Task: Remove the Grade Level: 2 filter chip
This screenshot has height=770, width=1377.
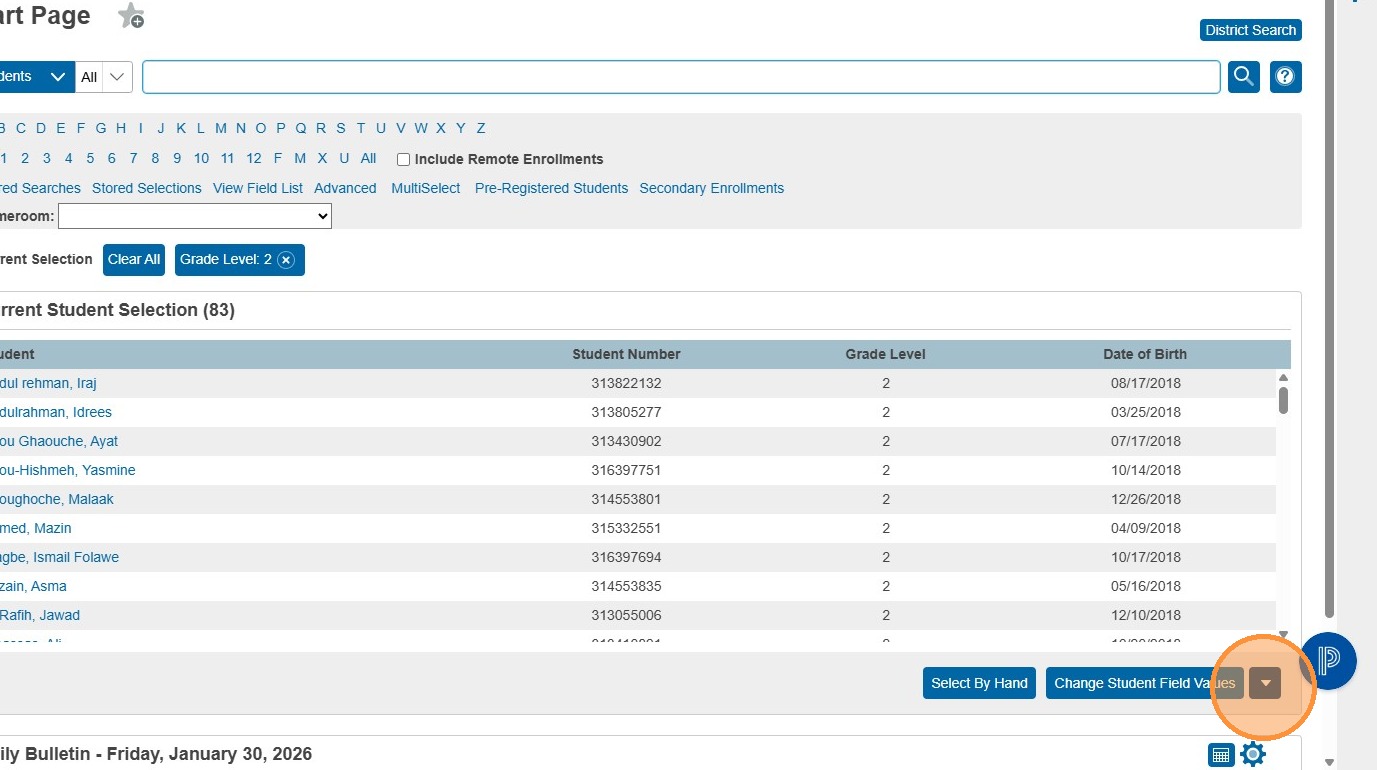Action: click(x=286, y=260)
